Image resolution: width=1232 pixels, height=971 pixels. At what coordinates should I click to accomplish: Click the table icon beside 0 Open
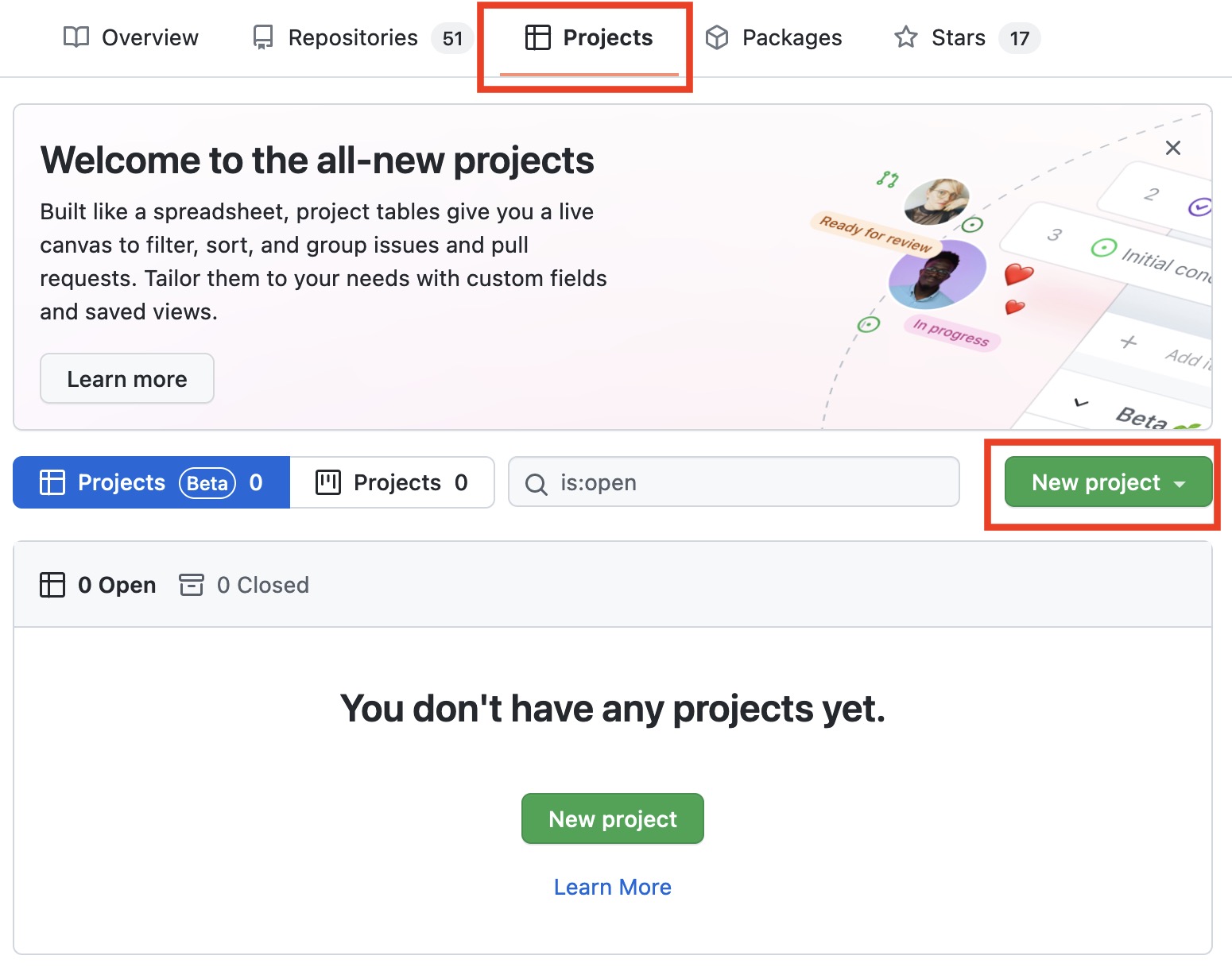pyautogui.click(x=52, y=585)
